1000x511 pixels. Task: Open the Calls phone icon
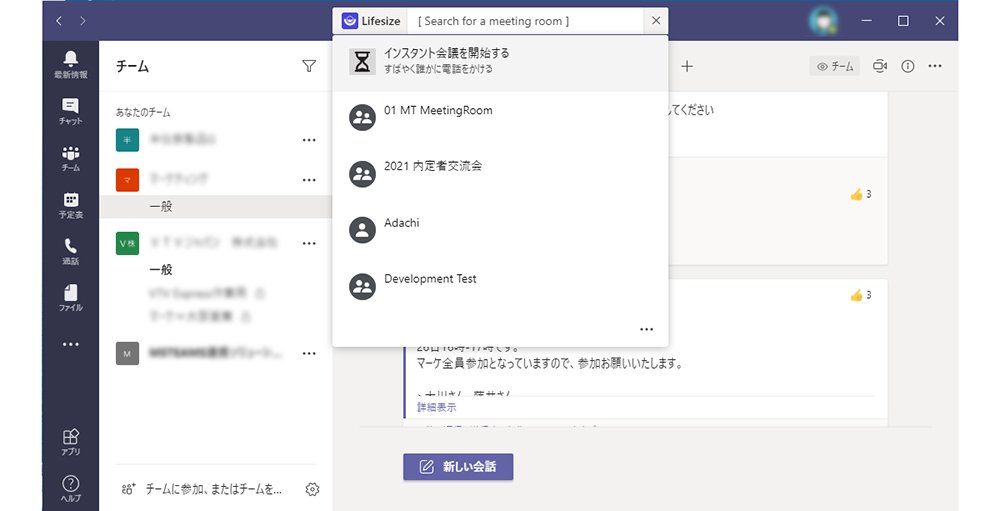[x=71, y=251]
